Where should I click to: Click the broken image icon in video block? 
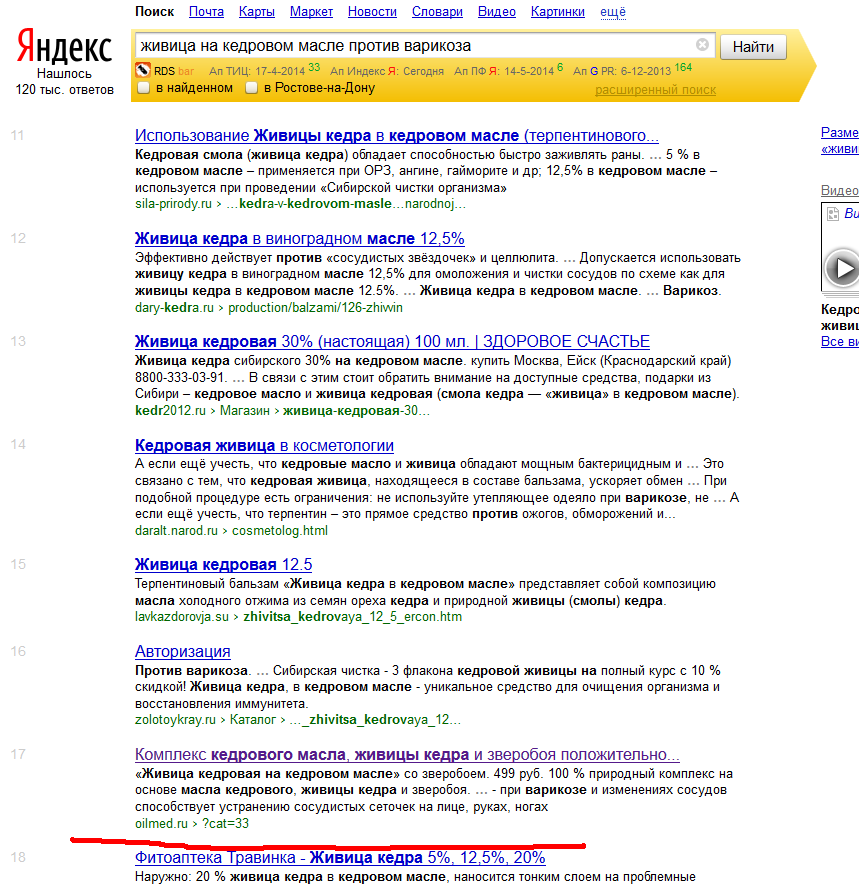832,214
